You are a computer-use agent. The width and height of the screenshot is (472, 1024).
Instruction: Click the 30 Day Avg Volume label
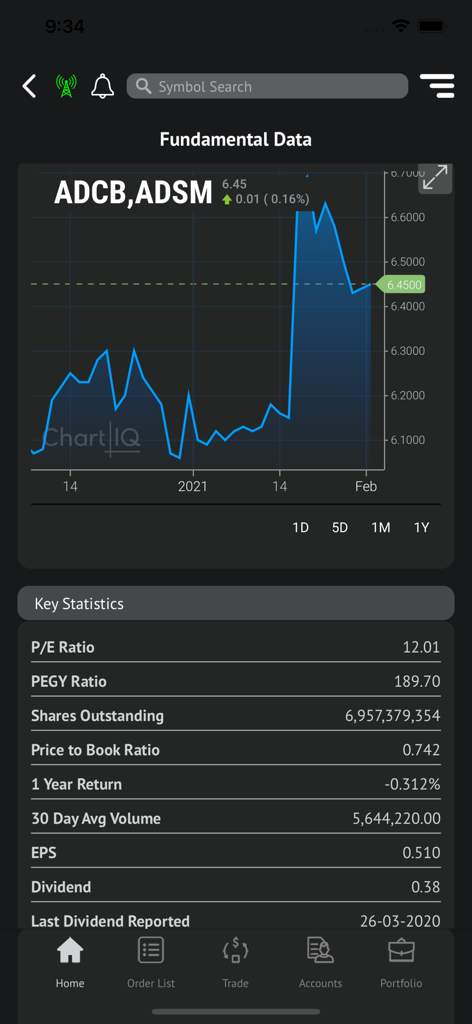click(x=96, y=818)
